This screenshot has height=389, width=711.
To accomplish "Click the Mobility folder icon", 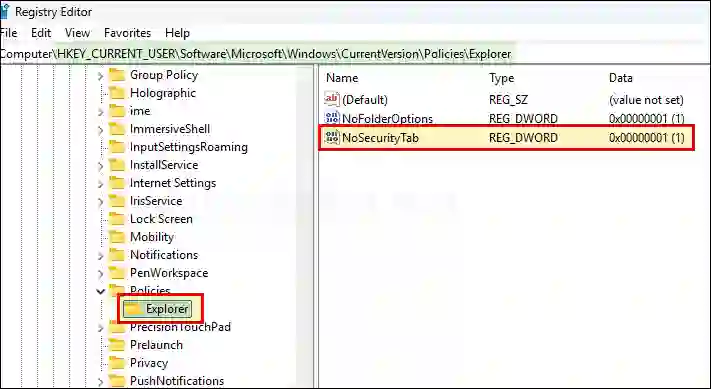I will point(117,237).
